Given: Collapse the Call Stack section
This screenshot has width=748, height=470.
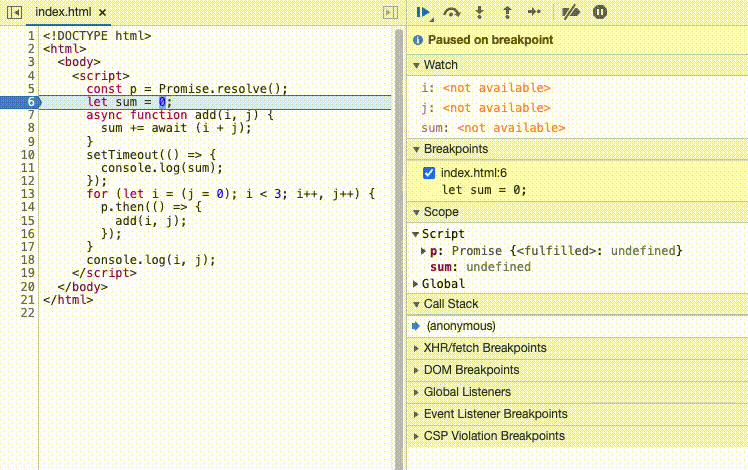Looking at the screenshot, I should coord(416,304).
